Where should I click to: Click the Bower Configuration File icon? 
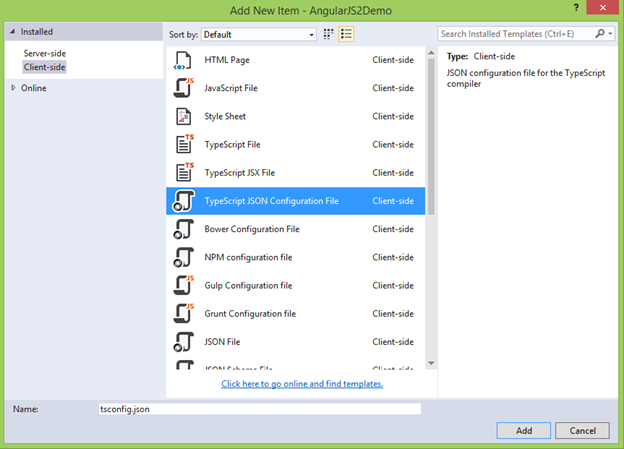click(x=183, y=229)
